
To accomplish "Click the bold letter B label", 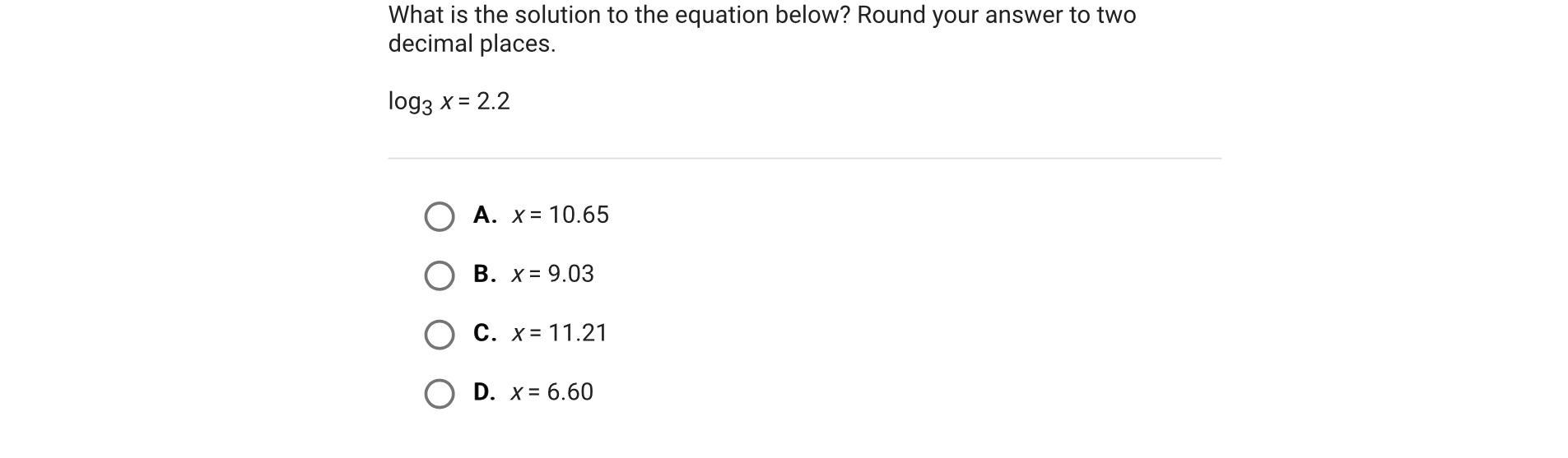I will (x=484, y=275).
